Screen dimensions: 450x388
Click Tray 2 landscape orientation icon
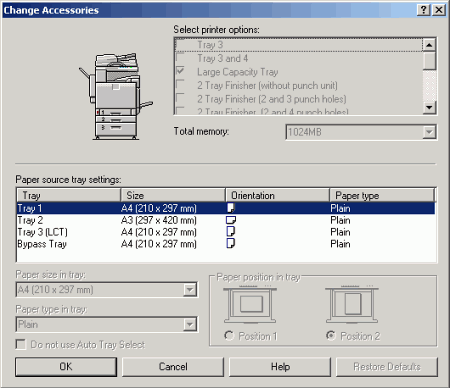click(x=231, y=220)
